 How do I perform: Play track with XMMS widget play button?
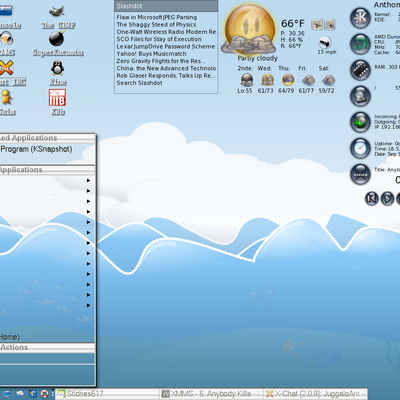click(387, 199)
